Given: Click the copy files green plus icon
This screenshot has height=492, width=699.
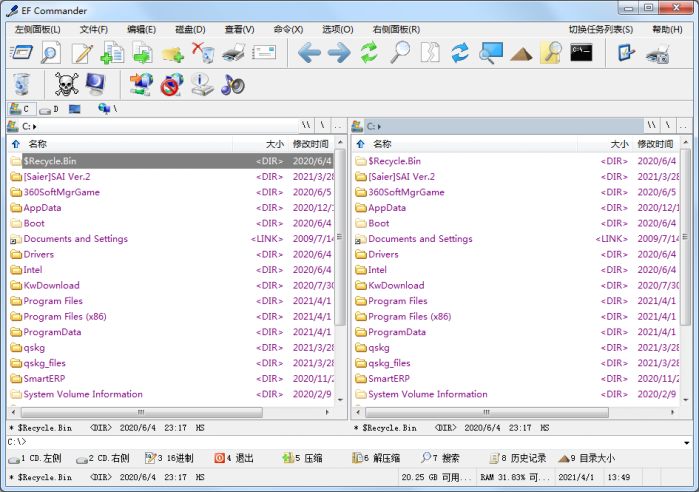Looking at the screenshot, I should [x=112, y=53].
